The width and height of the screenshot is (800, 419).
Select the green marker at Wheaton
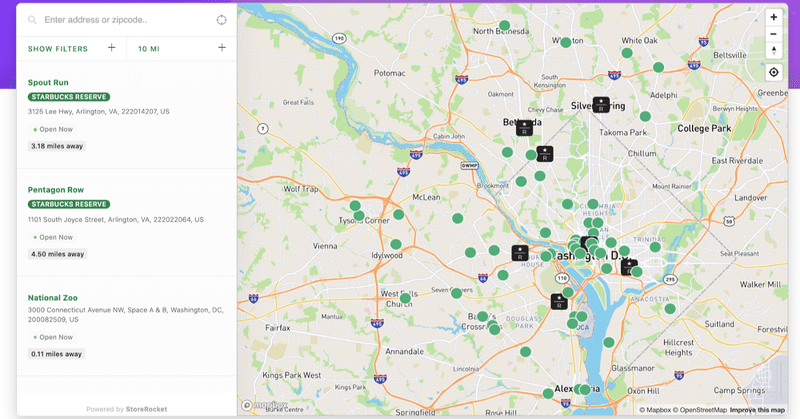pos(565,43)
